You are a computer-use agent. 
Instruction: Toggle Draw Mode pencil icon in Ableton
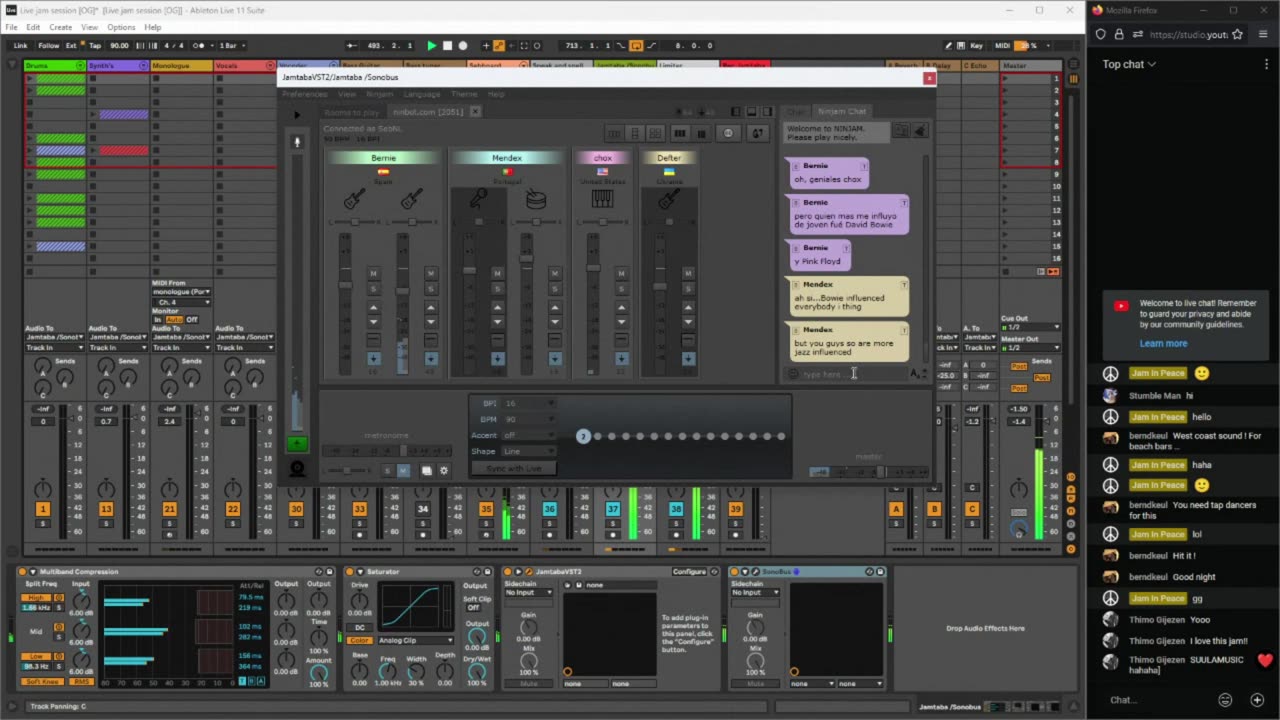click(x=948, y=45)
